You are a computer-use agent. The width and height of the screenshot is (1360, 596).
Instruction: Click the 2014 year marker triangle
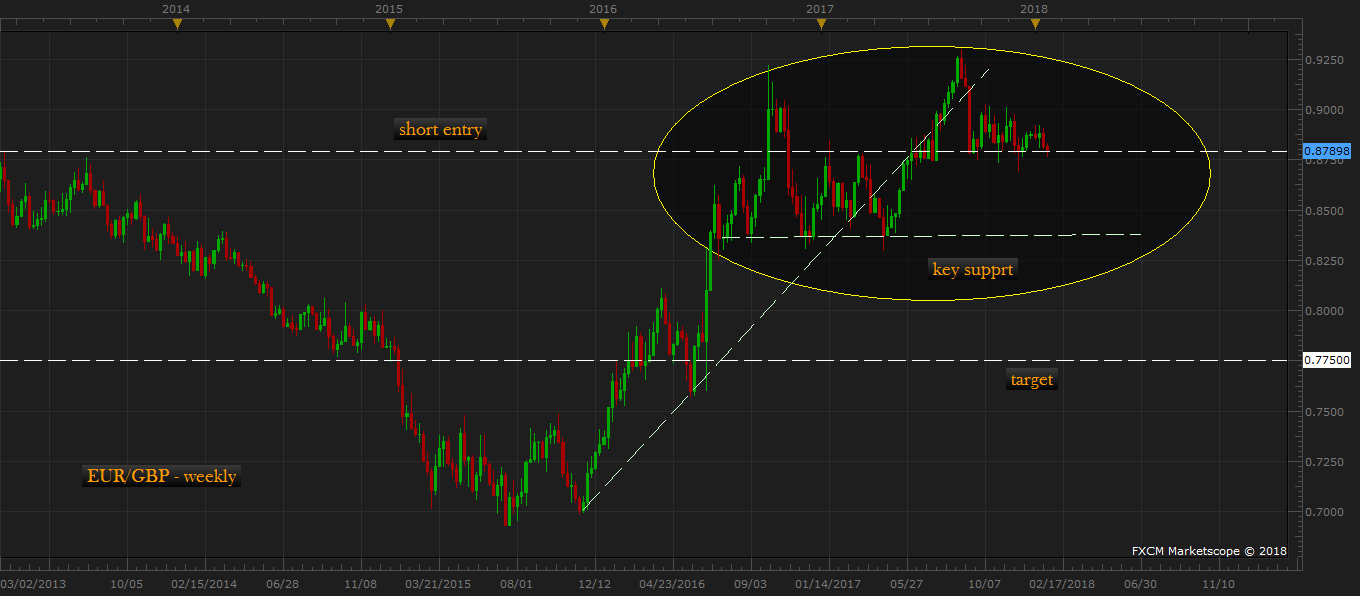(x=177, y=24)
